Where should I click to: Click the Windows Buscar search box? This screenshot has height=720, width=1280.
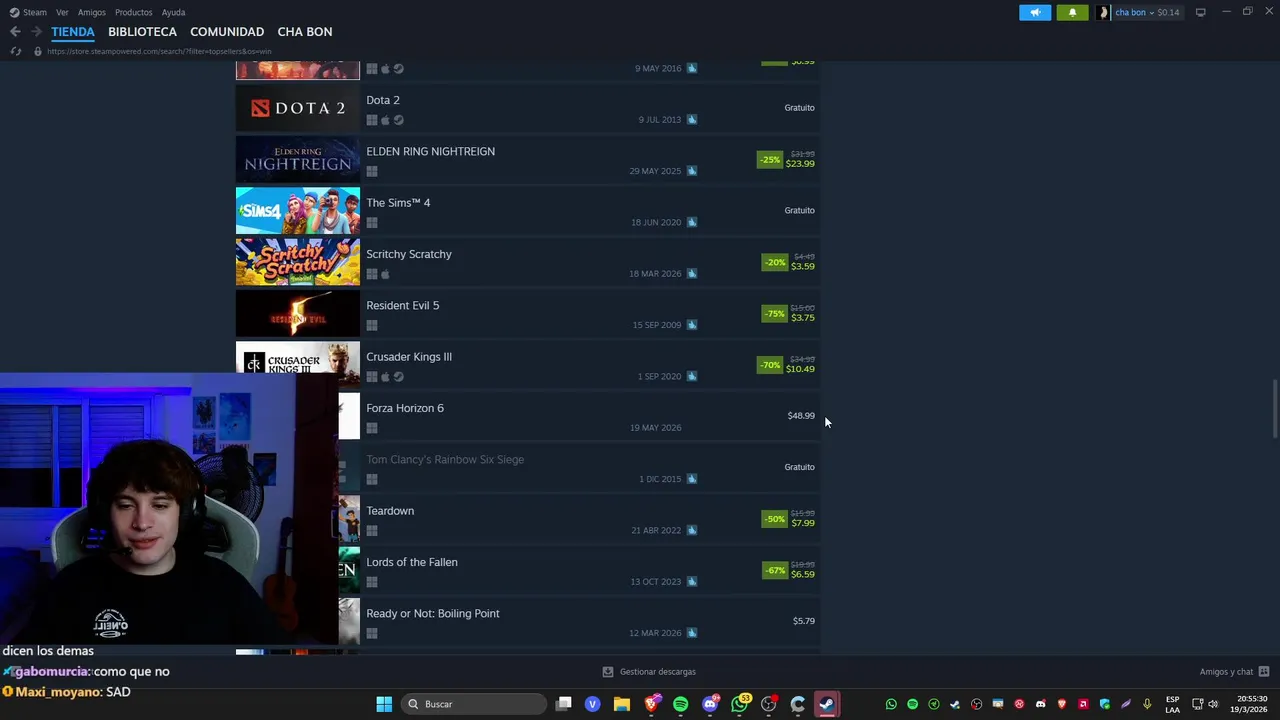pyautogui.click(x=473, y=704)
